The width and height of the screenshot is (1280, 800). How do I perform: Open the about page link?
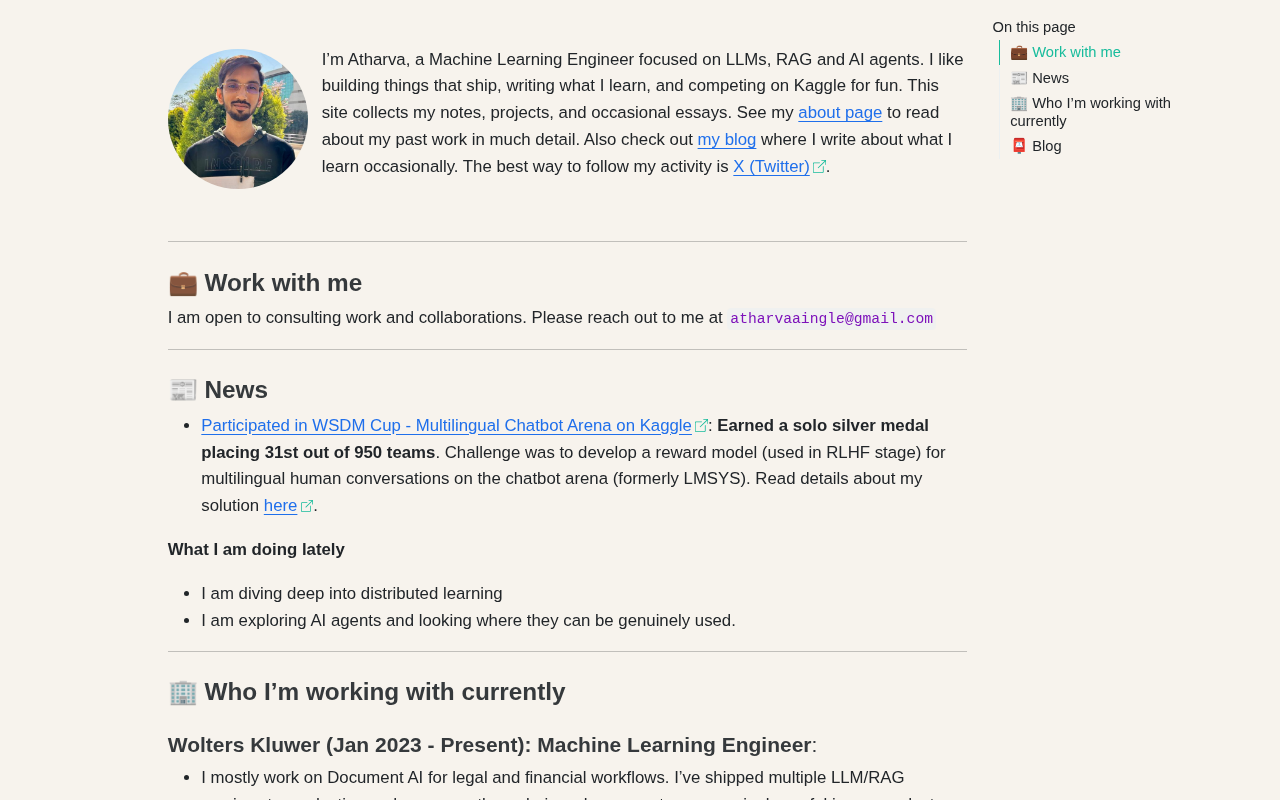pos(840,113)
